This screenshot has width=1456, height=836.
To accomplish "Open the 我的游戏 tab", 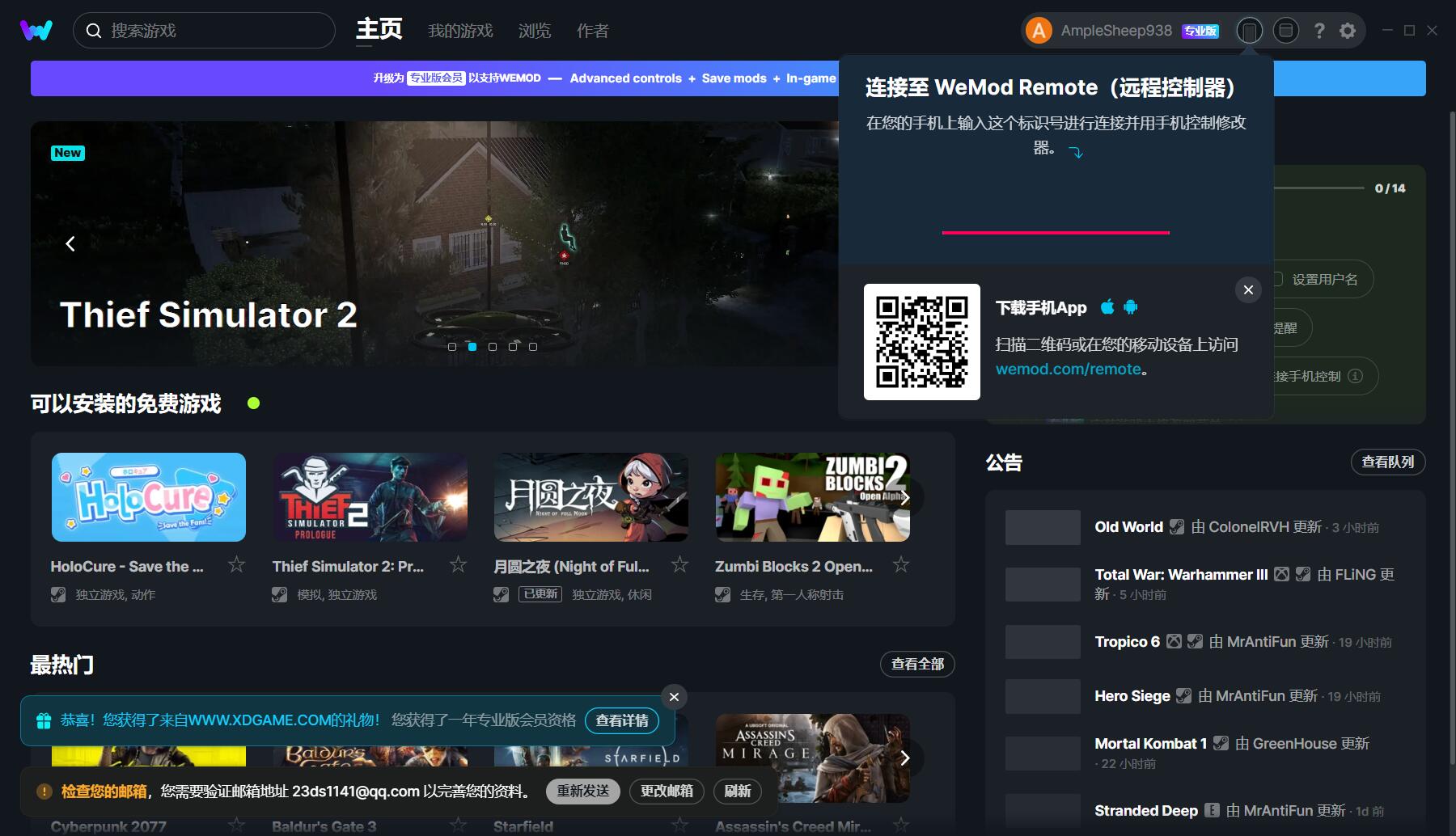I will coord(460,31).
